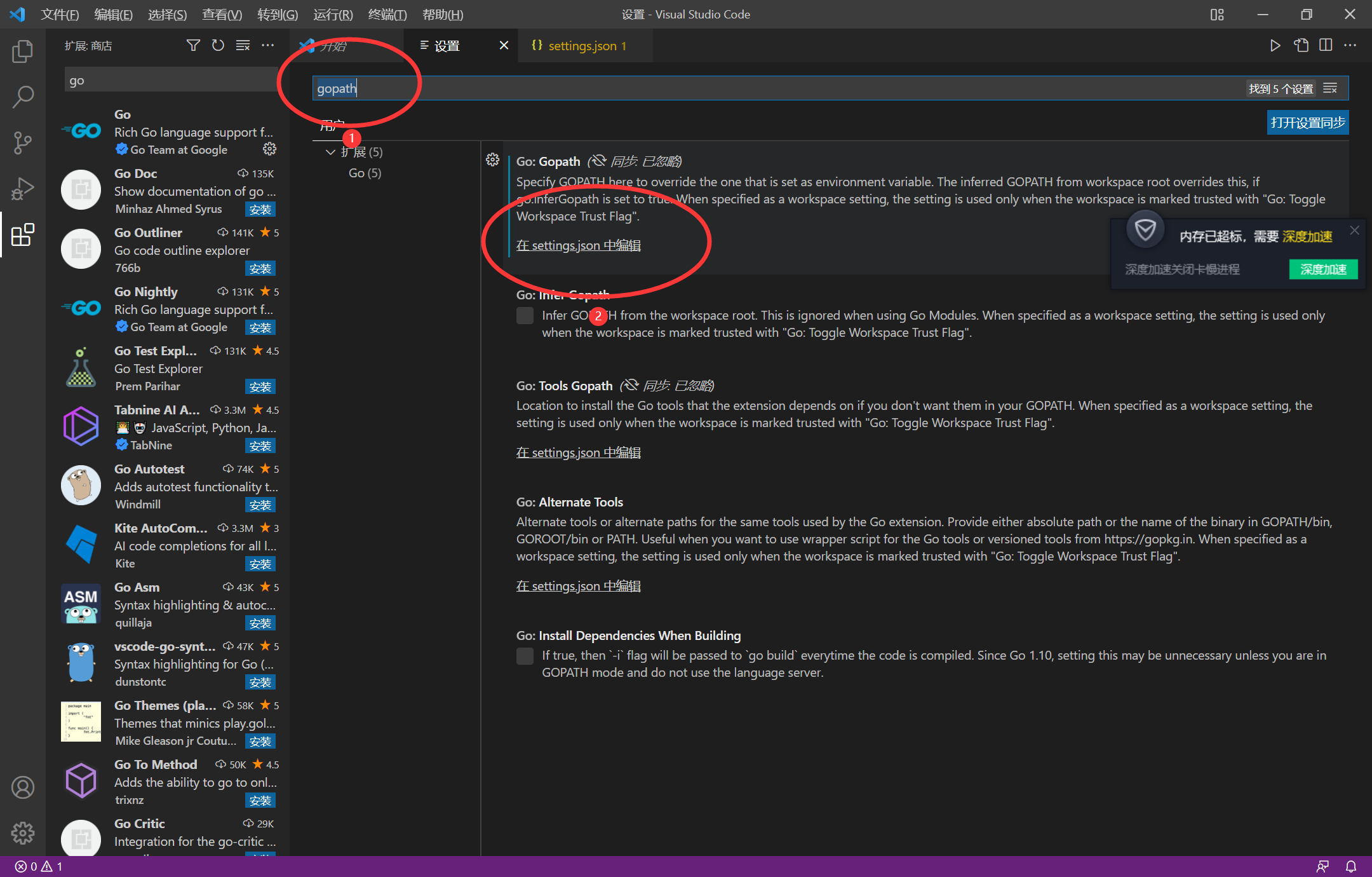Open errors and warnings status indicator
This screenshot has height=877, width=1372.
pyautogui.click(x=39, y=866)
